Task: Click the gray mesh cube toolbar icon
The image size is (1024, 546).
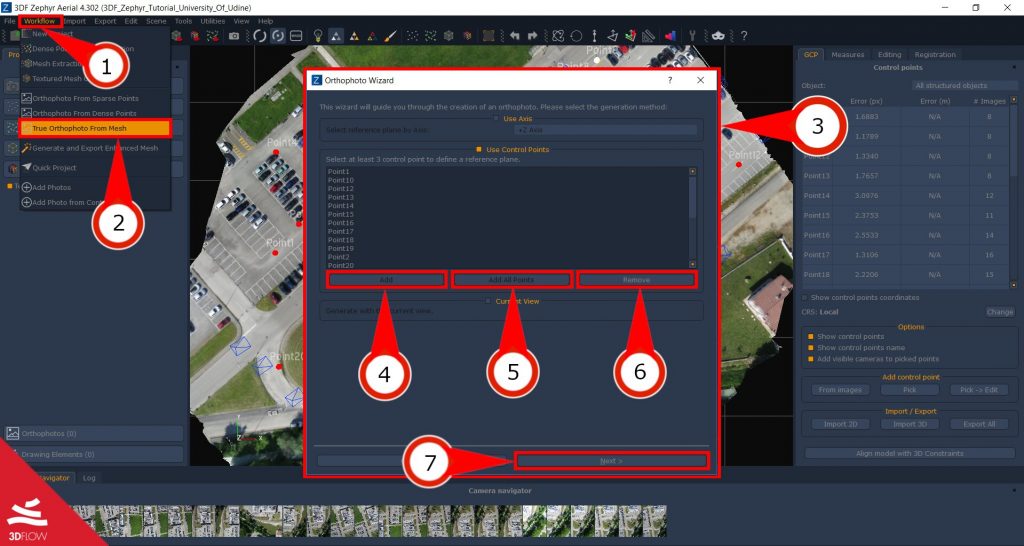Action: 448,36
